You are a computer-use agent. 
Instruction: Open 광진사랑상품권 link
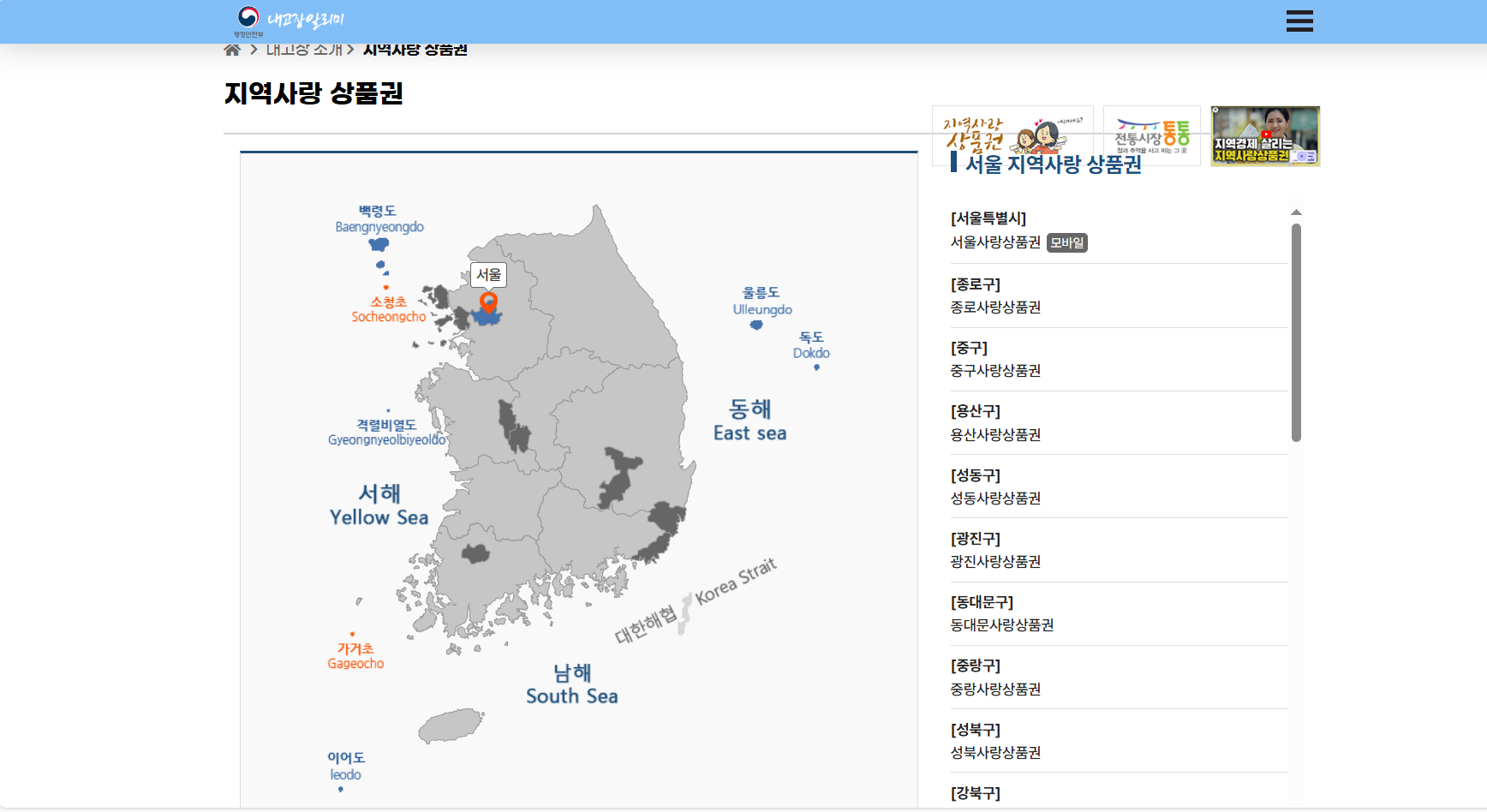tap(995, 561)
